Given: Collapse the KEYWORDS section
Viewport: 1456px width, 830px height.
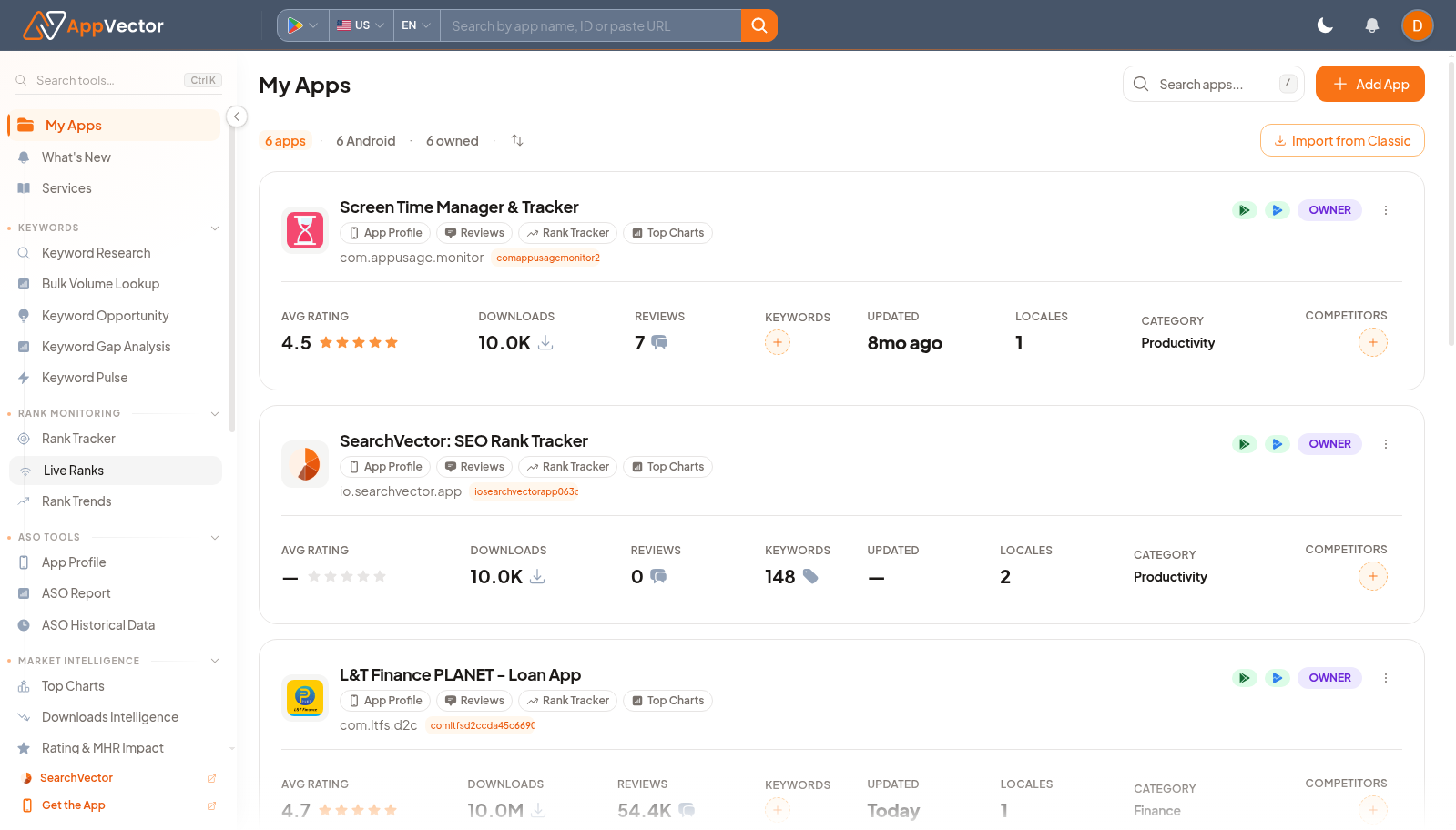Looking at the screenshot, I should pyautogui.click(x=215, y=228).
